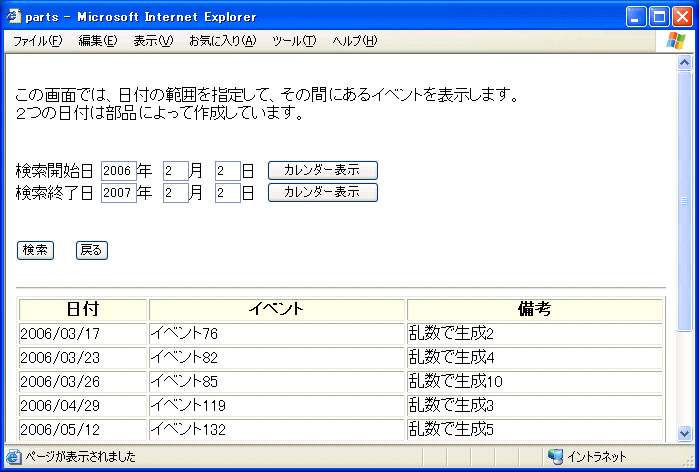
Task: Select the date cell 2006/04/29
Action: coord(83,406)
